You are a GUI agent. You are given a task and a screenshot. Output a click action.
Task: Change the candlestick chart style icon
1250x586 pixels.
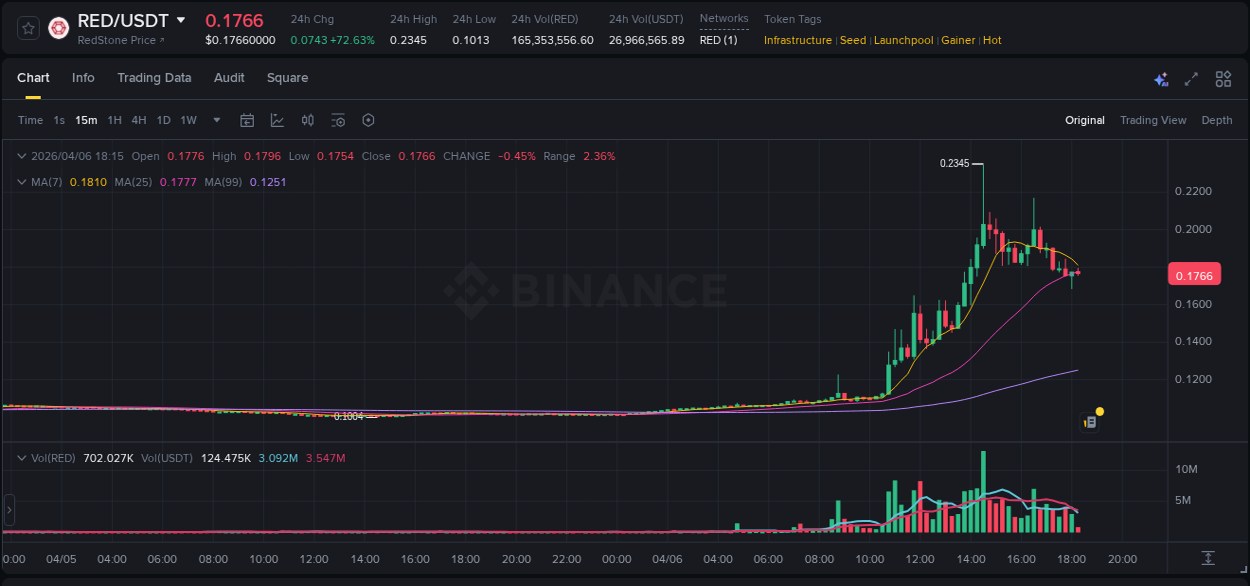(308, 120)
